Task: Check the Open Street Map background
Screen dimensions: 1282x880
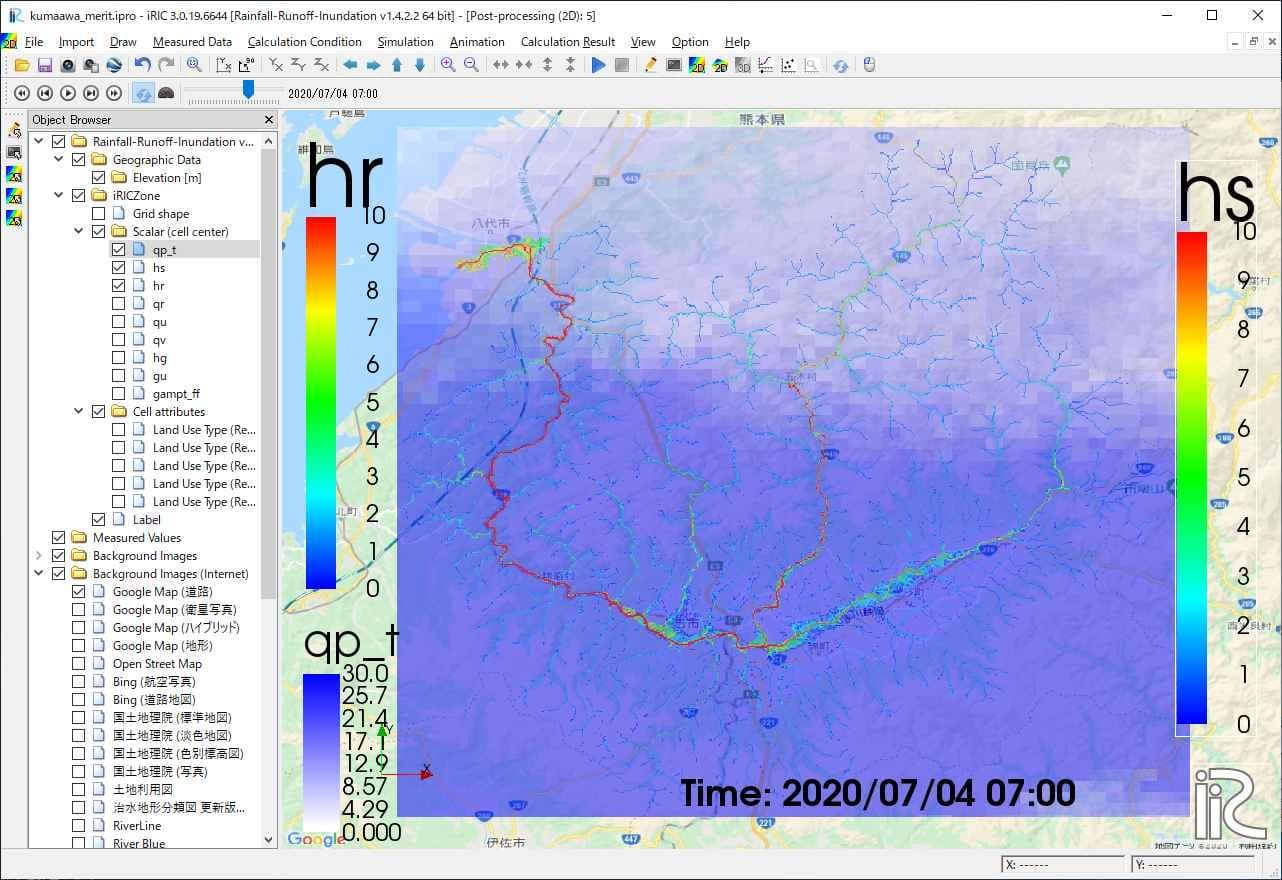Action: [79, 664]
